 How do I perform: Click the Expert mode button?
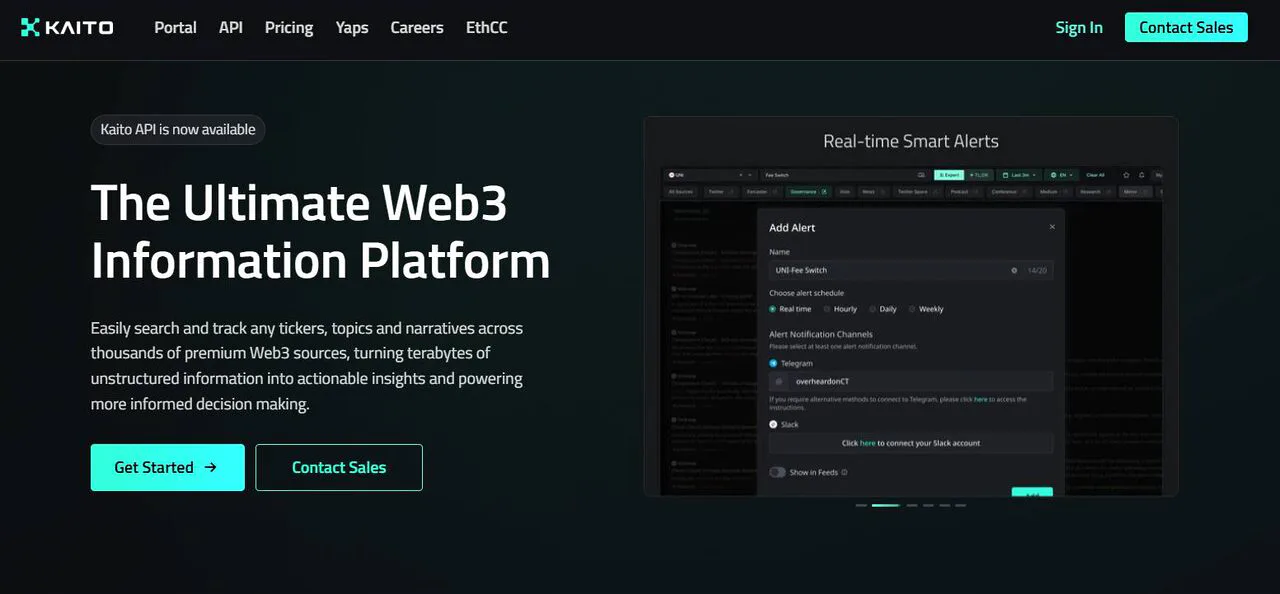[x=948, y=175]
